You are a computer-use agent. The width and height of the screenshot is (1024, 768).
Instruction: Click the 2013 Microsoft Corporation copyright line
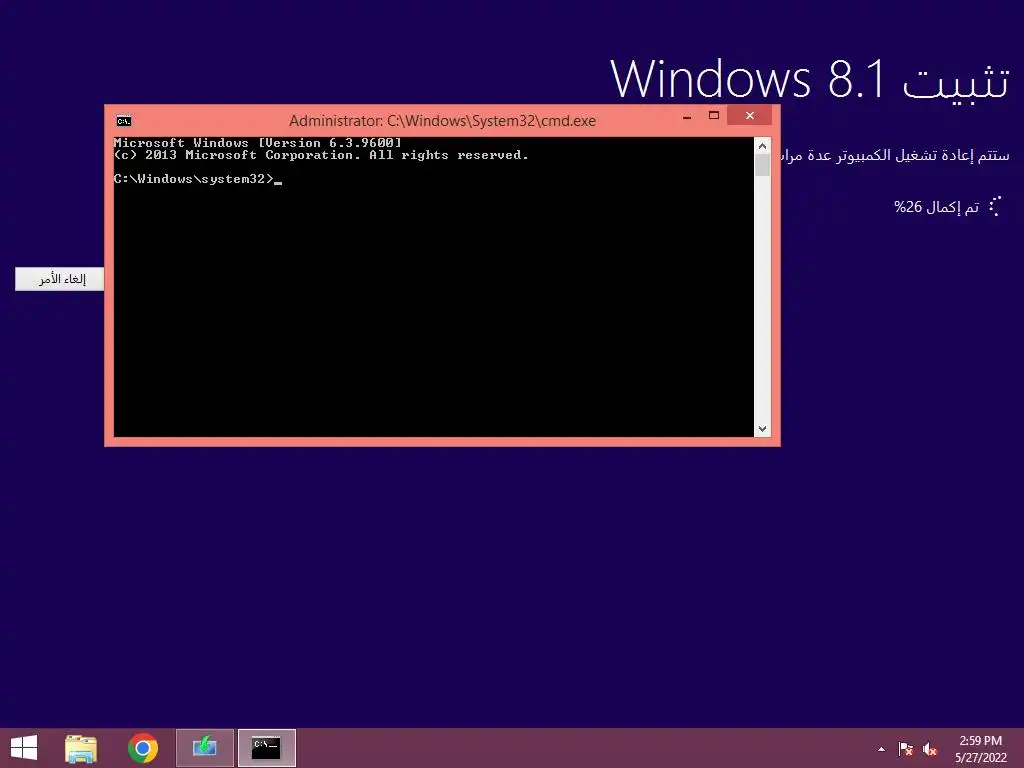[321, 155]
